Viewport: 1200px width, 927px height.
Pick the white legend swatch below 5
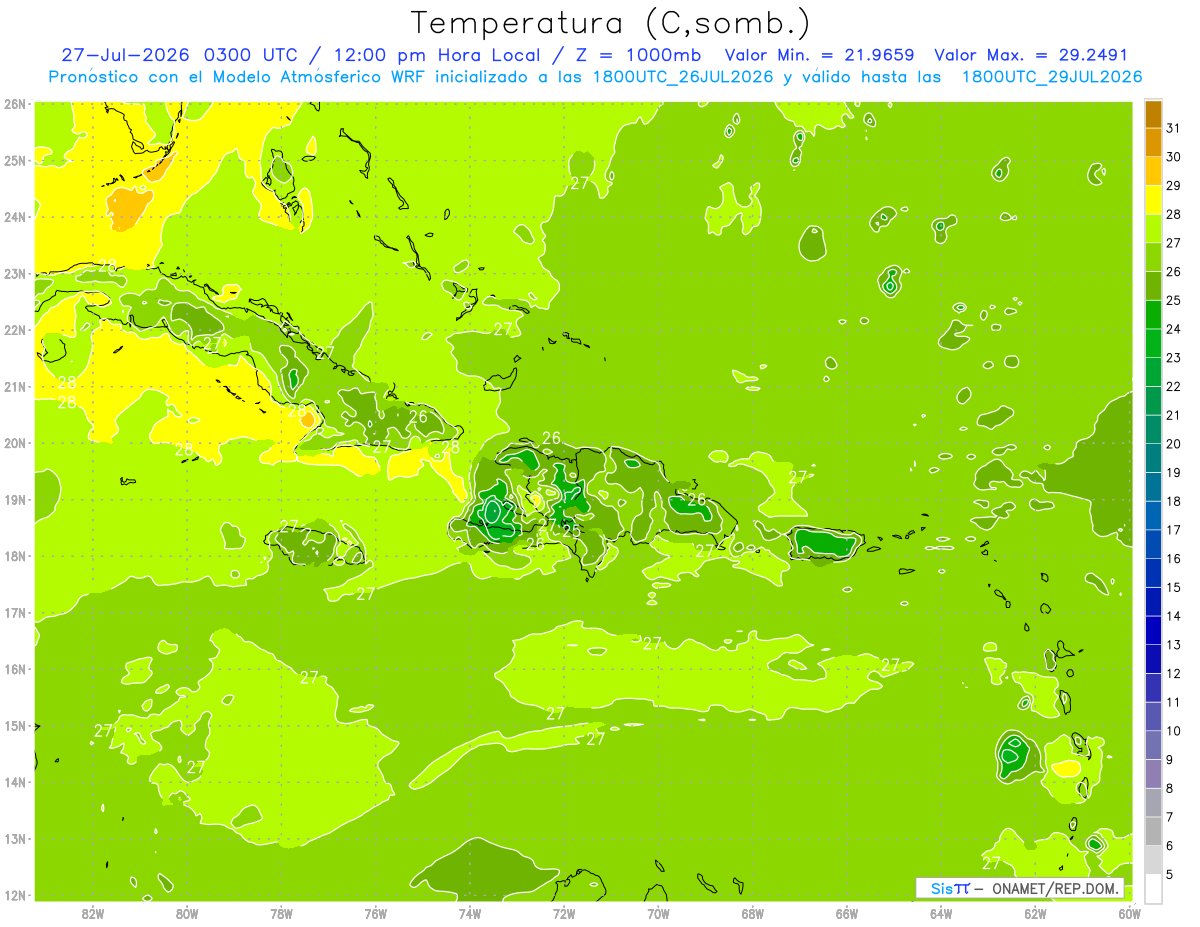1153,888
